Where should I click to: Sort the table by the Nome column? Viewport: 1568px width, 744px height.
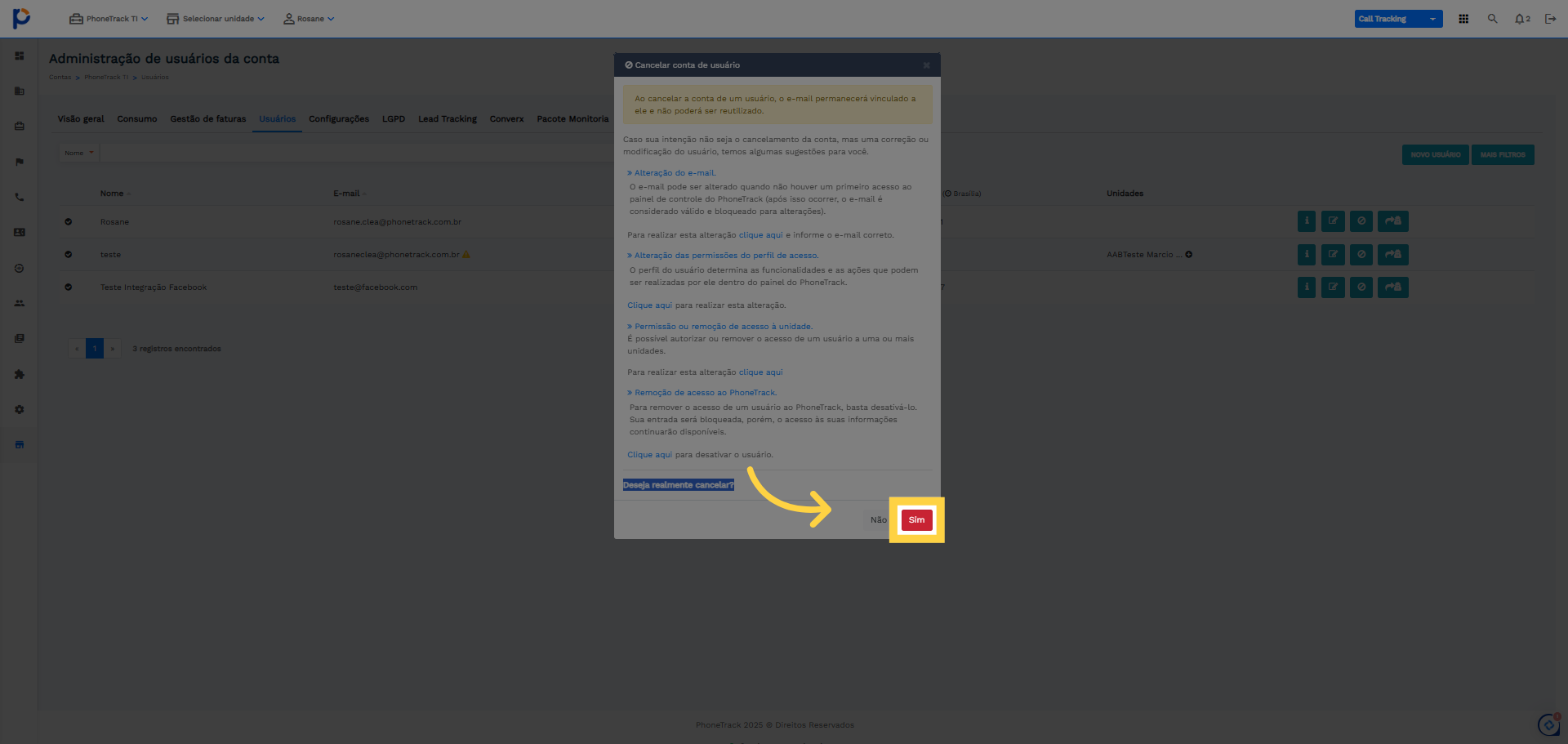point(115,194)
